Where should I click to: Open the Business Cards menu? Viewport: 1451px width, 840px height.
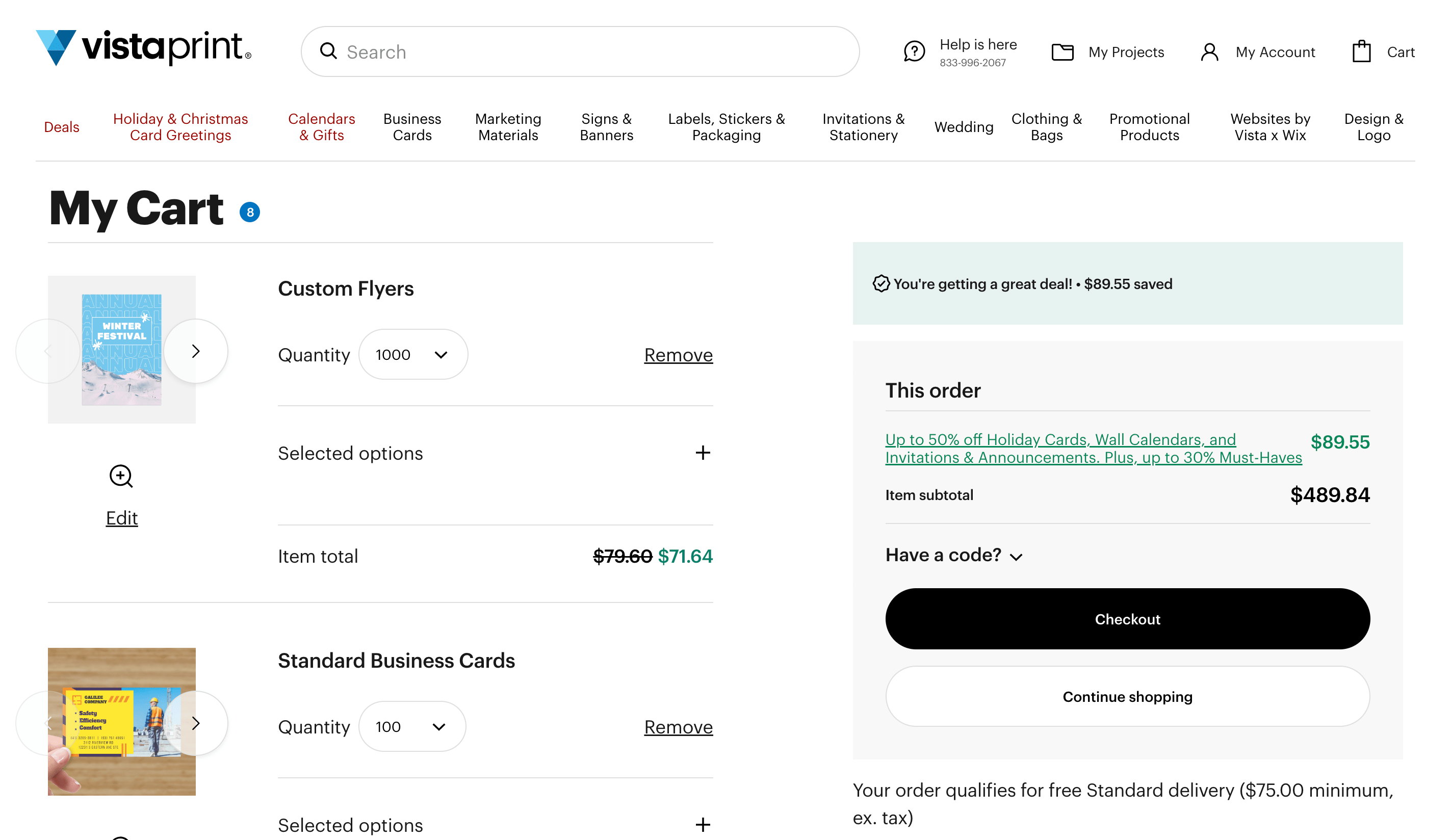tap(411, 126)
